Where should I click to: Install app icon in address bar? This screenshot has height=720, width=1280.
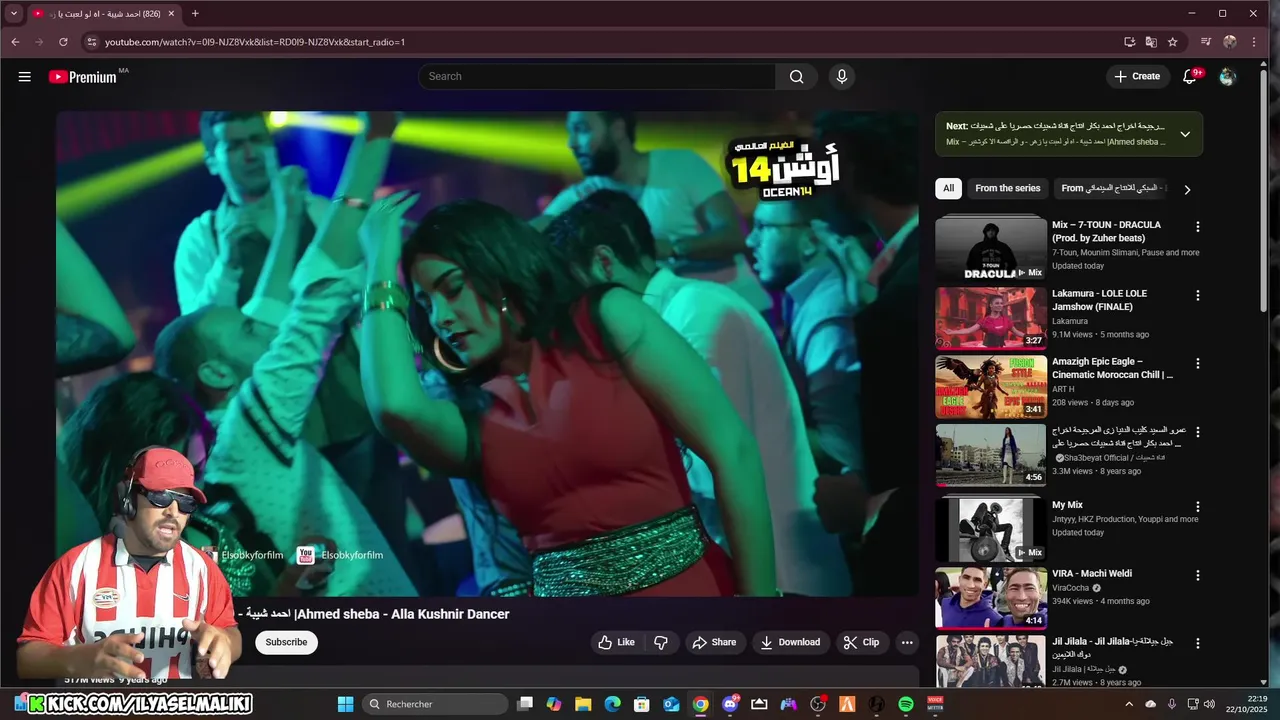coord(1129,42)
